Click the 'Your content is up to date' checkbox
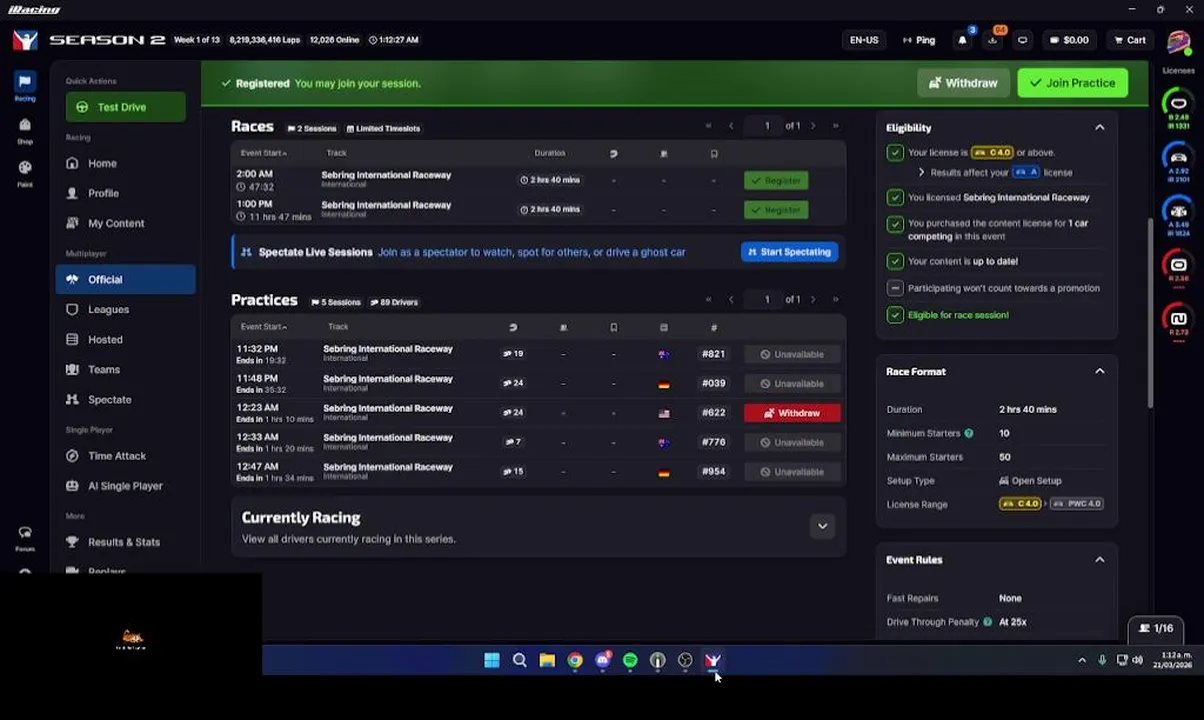This screenshot has width=1204, height=720. [895, 261]
